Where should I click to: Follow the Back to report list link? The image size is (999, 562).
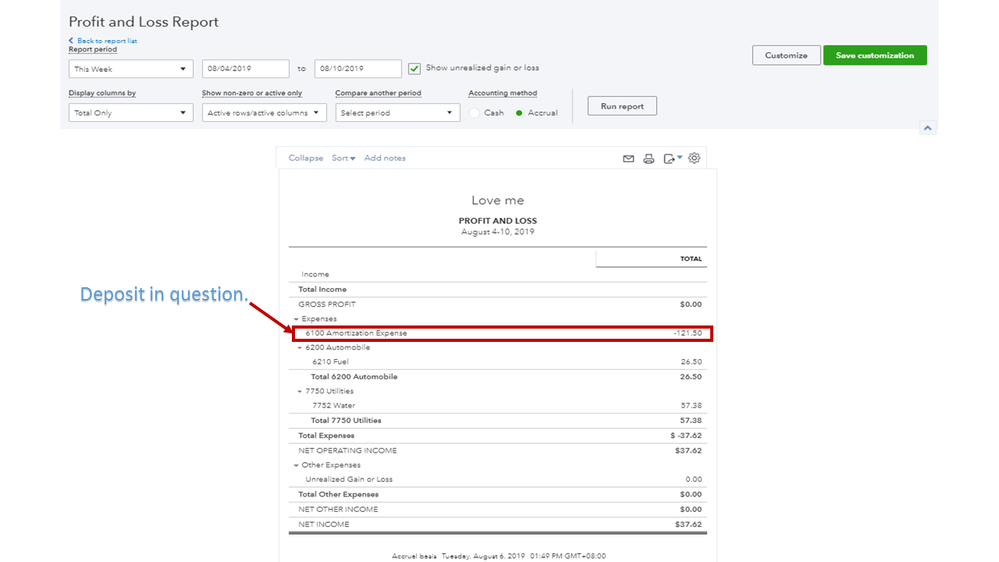coord(106,41)
